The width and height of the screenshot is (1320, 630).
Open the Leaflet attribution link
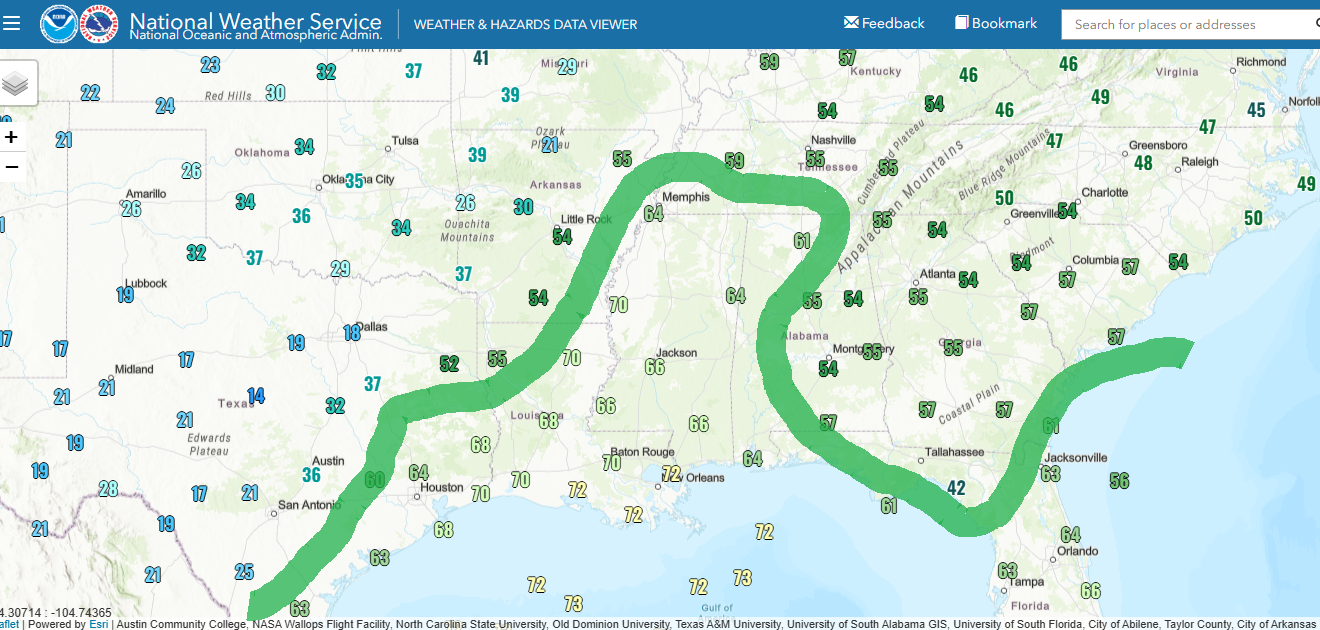coord(9,624)
